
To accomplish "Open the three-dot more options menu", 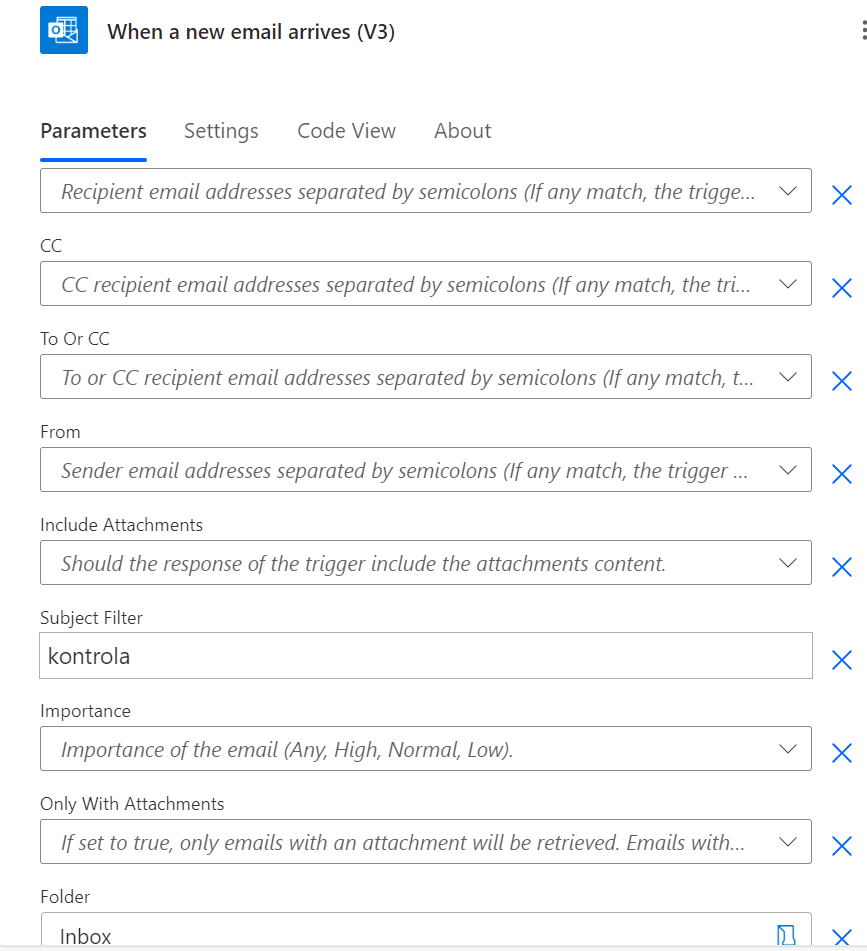I will click(862, 31).
